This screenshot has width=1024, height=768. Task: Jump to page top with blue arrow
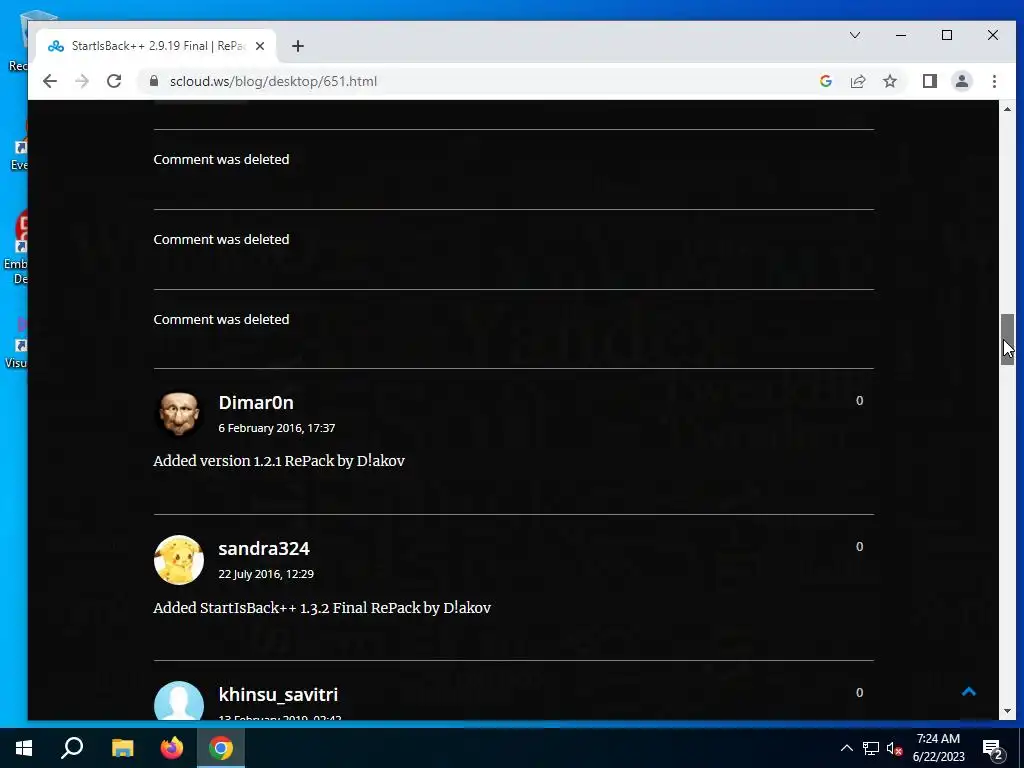pyautogui.click(x=968, y=692)
